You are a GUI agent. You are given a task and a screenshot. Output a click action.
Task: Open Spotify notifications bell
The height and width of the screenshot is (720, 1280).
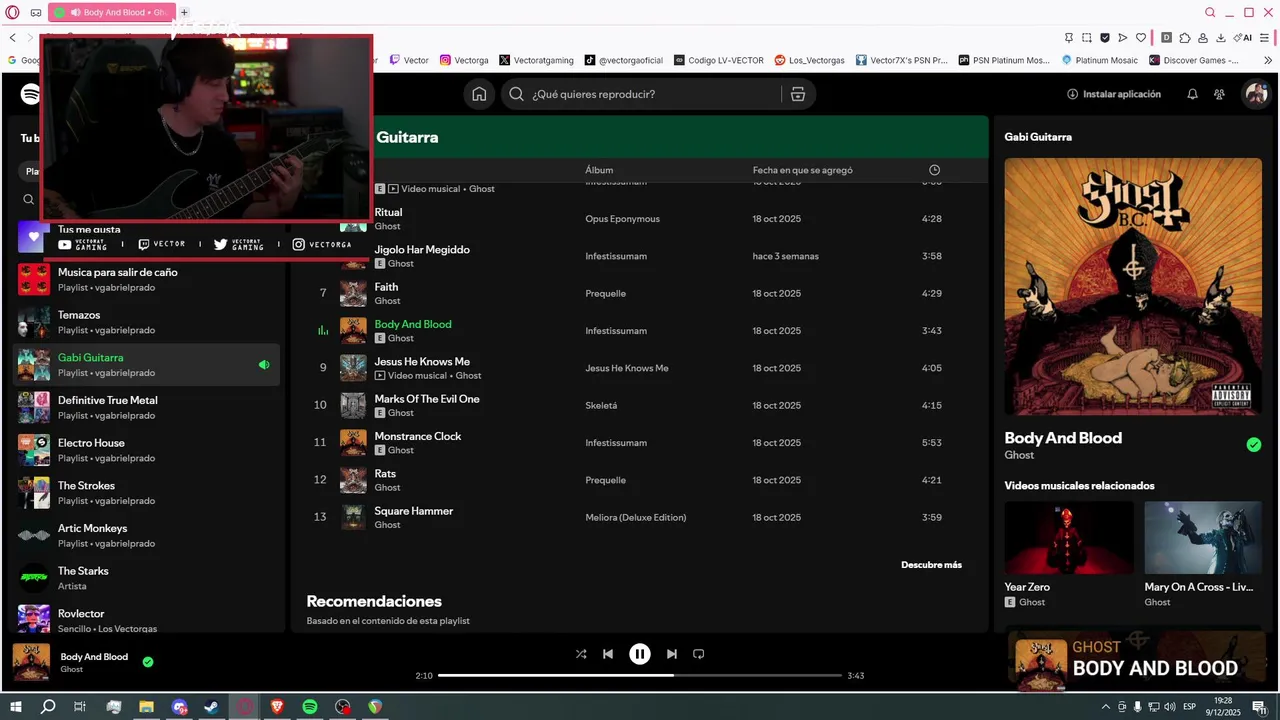click(x=1192, y=94)
